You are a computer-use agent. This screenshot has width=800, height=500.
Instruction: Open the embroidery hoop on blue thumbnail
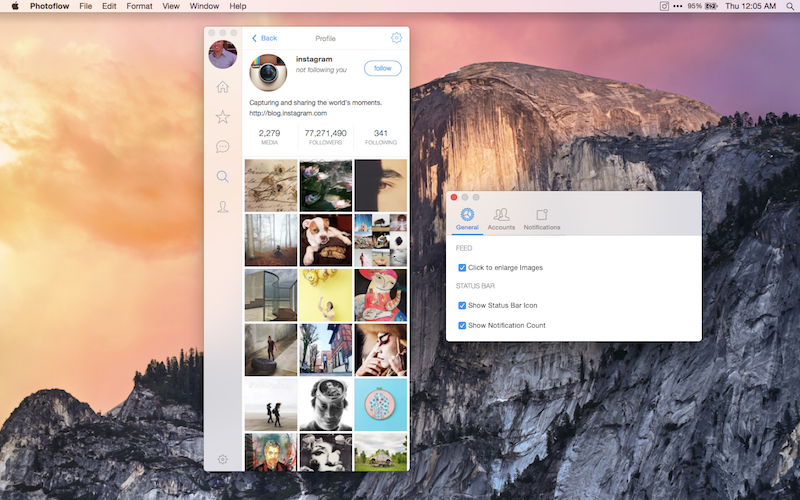coord(381,405)
